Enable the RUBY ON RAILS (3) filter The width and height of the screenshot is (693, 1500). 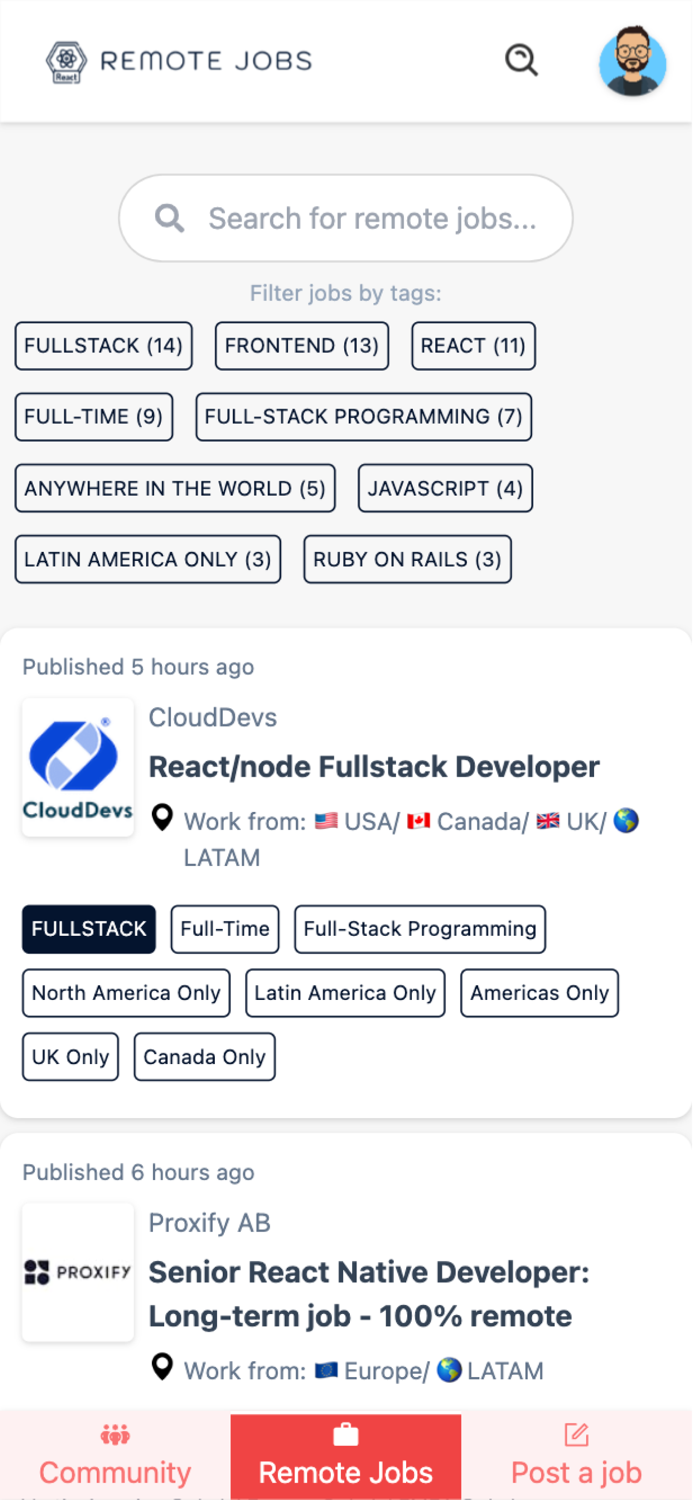(x=407, y=559)
